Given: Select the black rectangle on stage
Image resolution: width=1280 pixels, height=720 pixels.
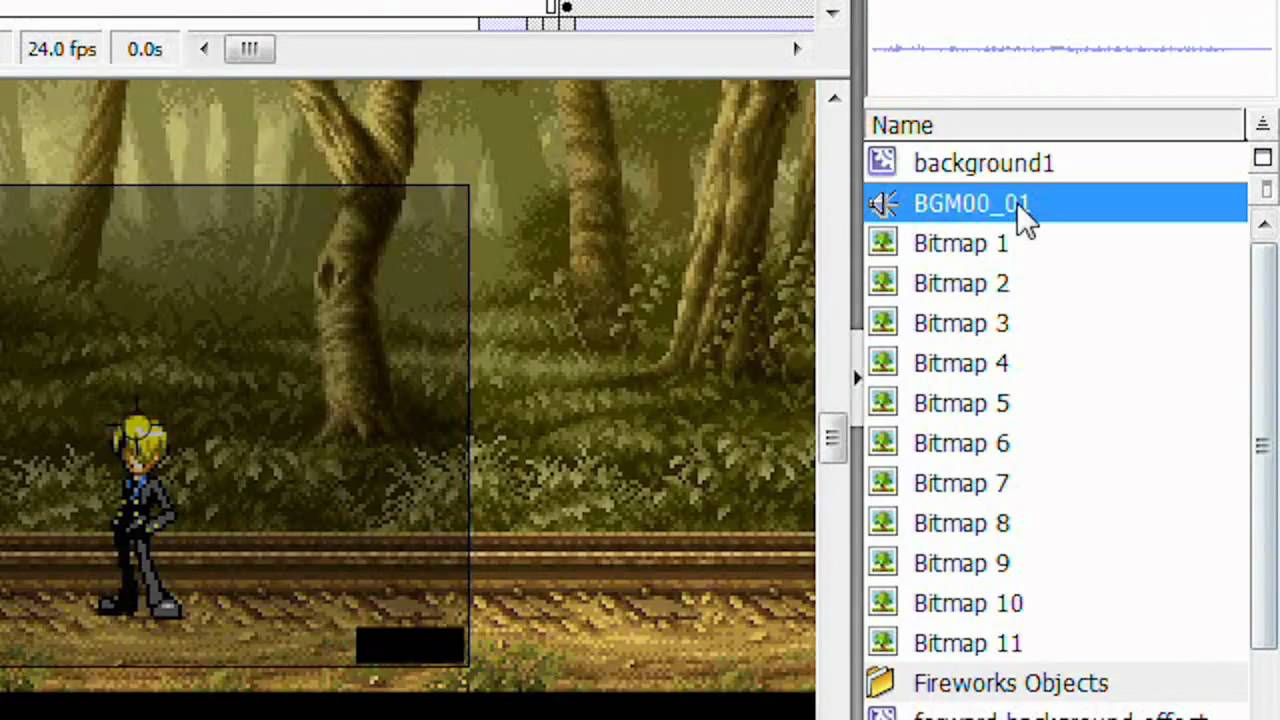Looking at the screenshot, I should (410, 646).
